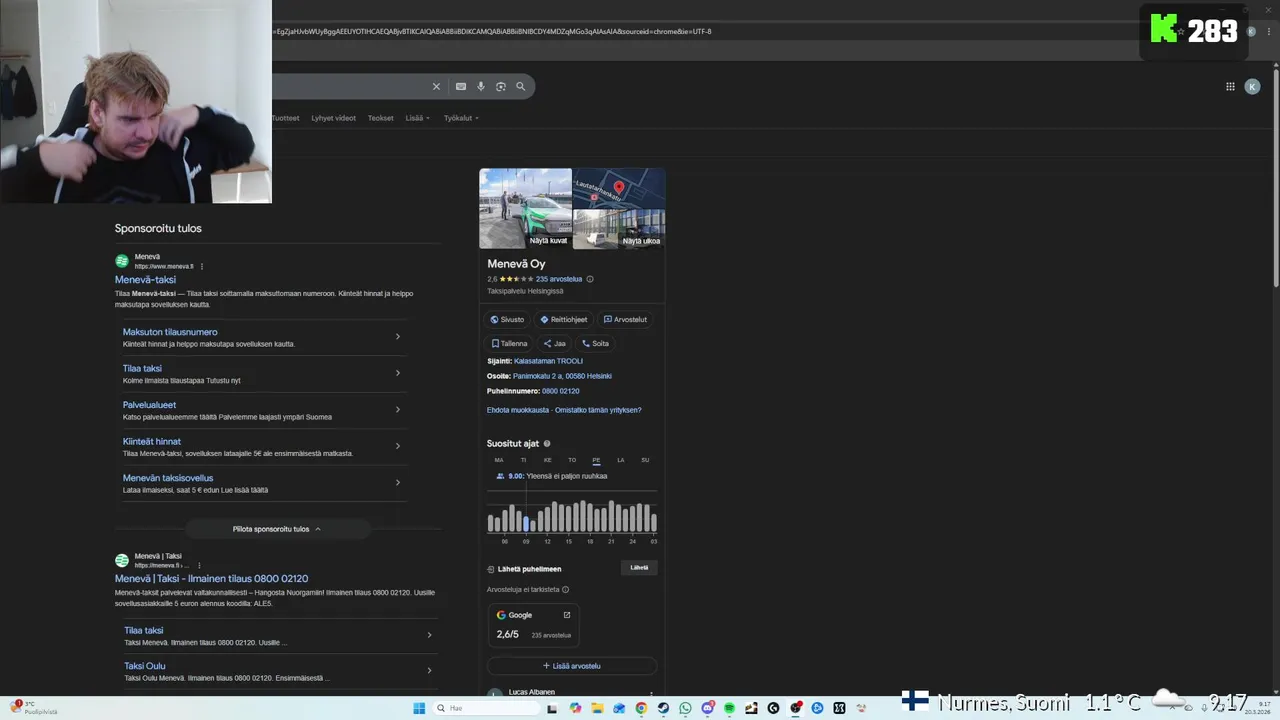
Task: Select MA day in popular times
Action: tap(499, 460)
